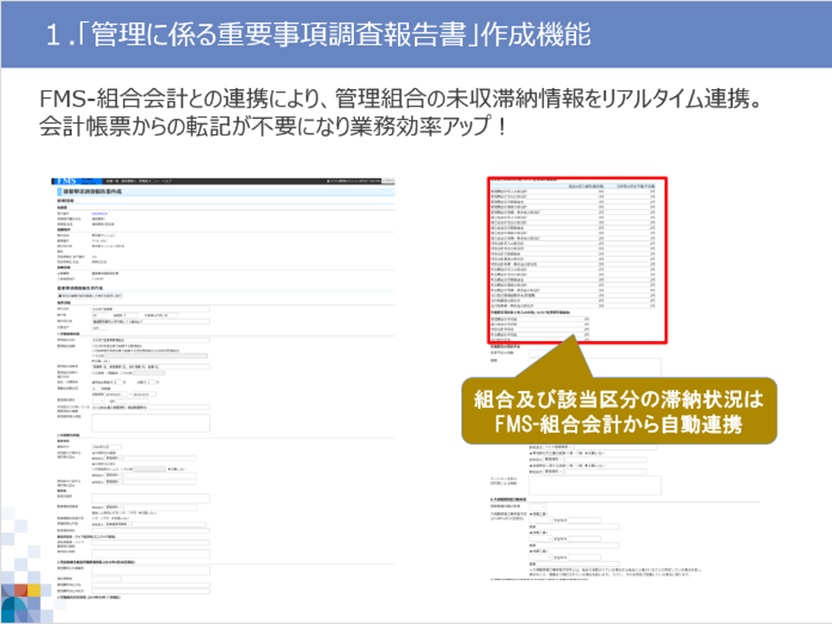Click the callout line 組合及び該当区分の滞納状況は
The height and width of the screenshot is (624, 832).
[619, 399]
